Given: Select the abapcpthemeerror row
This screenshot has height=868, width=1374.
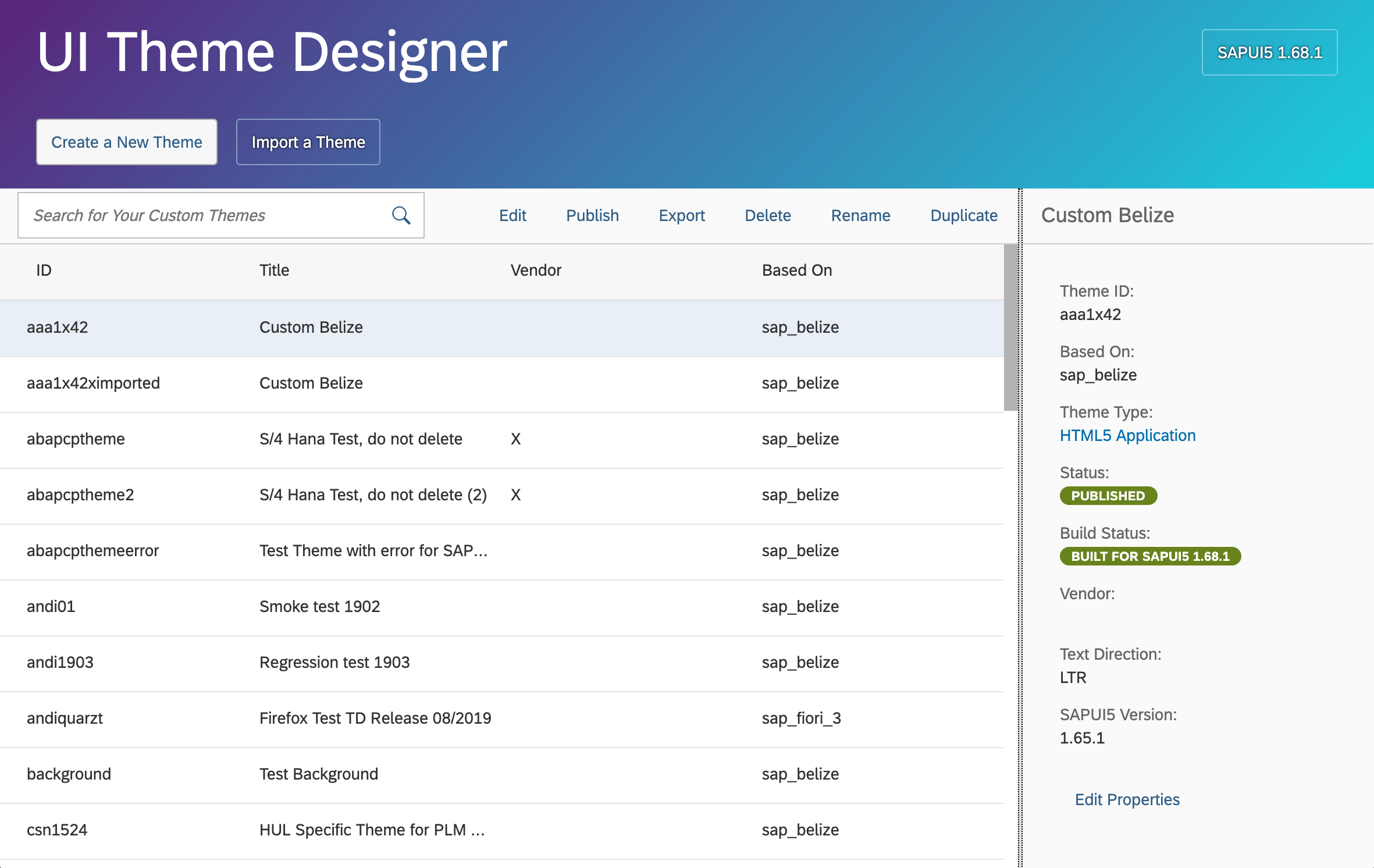Looking at the screenshot, I should pyautogui.click(x=502, y=551).
